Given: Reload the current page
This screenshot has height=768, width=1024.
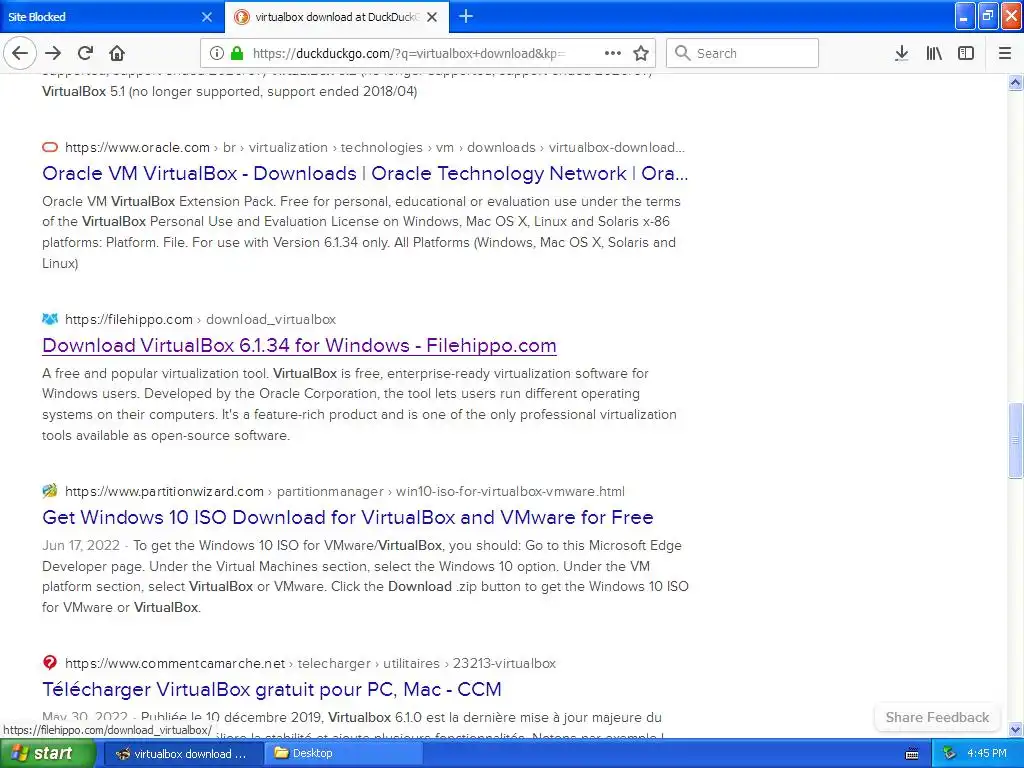Looking at the screenshot, I should pyautogui.click(x=85, y=53).
